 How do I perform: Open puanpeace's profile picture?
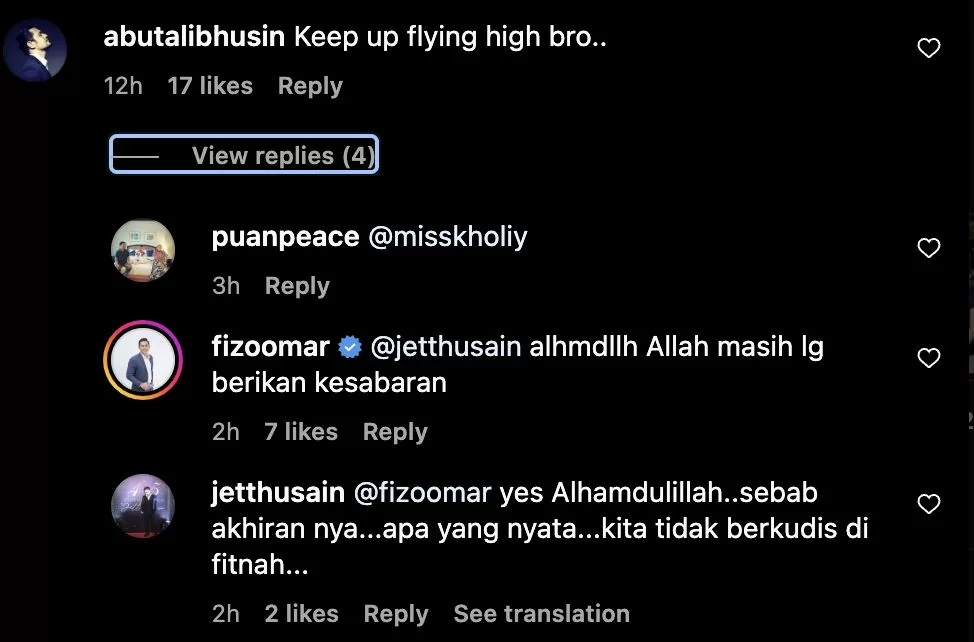tap(143, 250)
